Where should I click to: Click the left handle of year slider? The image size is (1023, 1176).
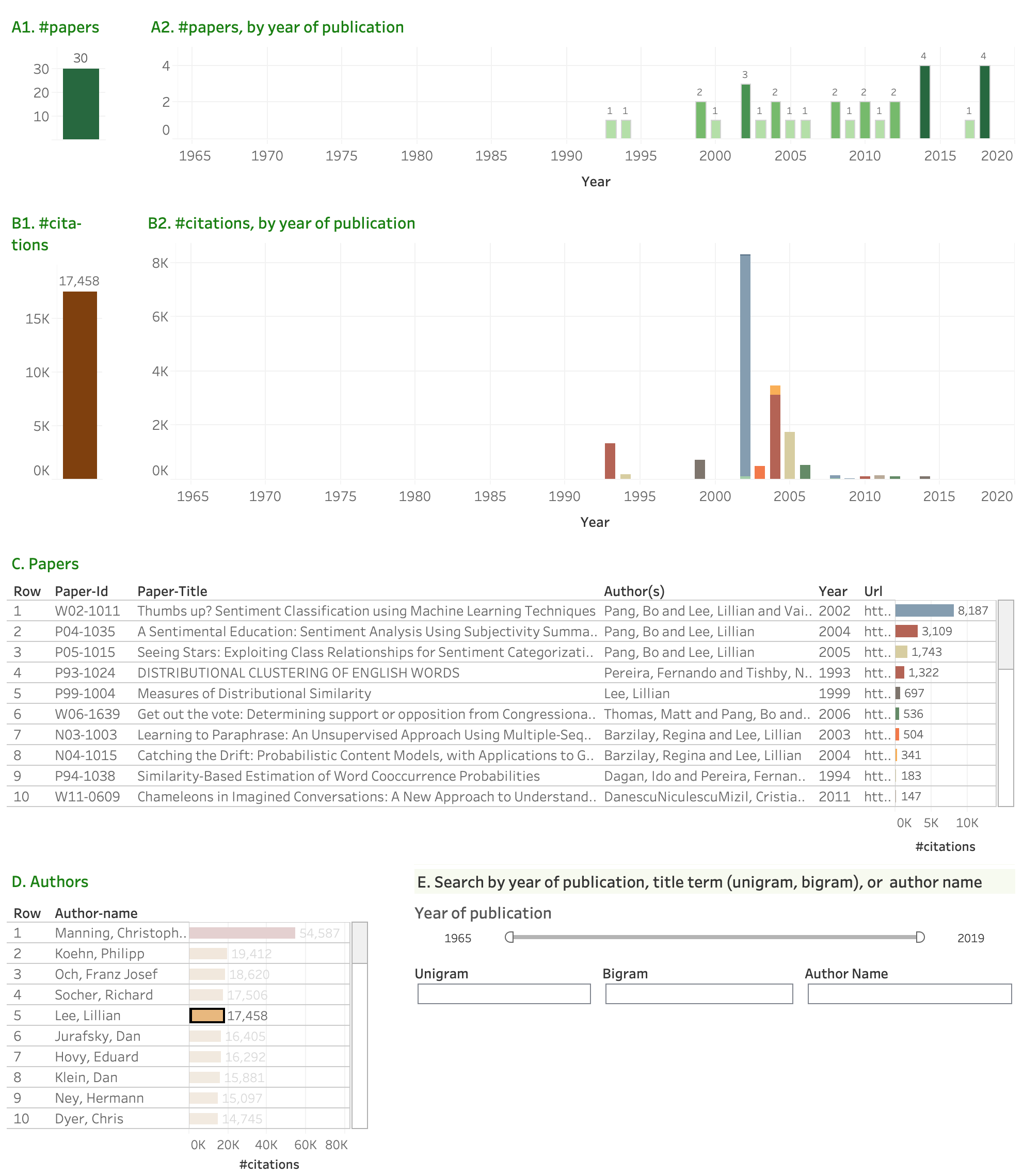509,937
